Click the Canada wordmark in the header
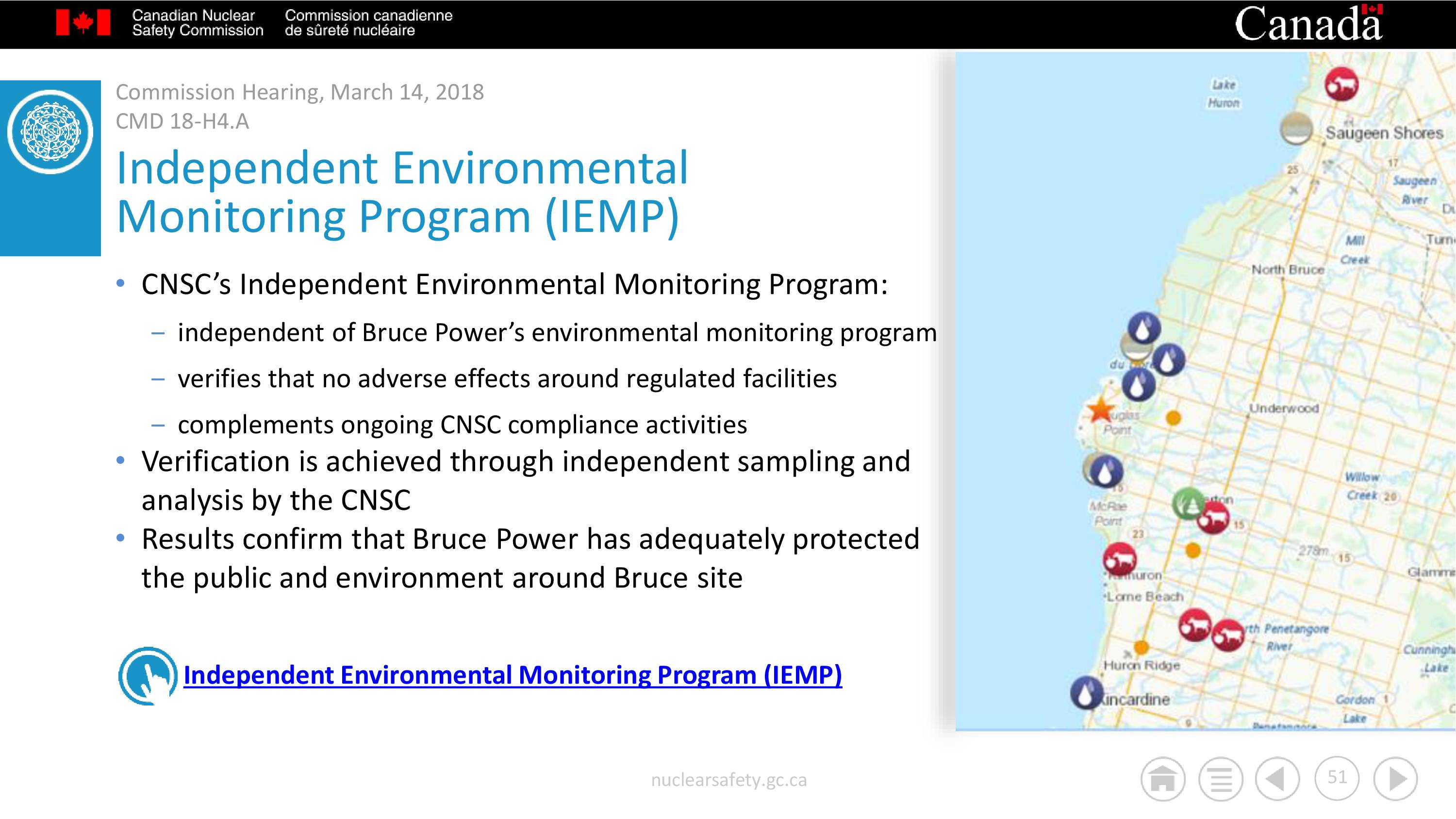 pyautogui.click(x=1308, y=23)
